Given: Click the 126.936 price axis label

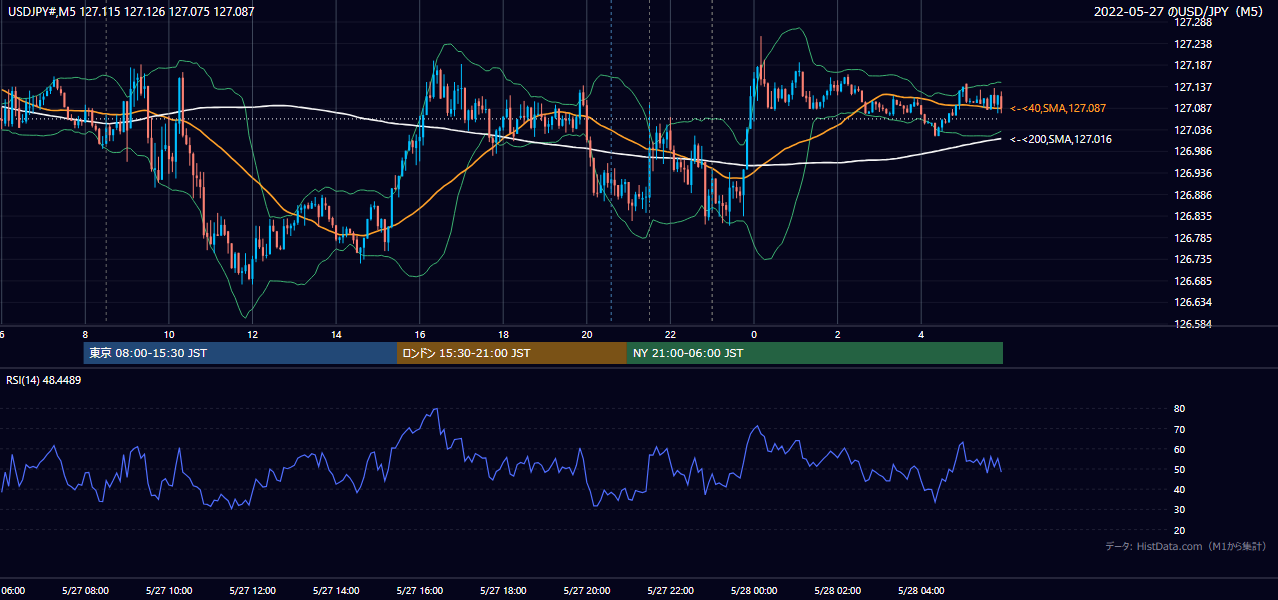Looking at the screenshot, I should pyautogui.click(x=1193, y=173).
